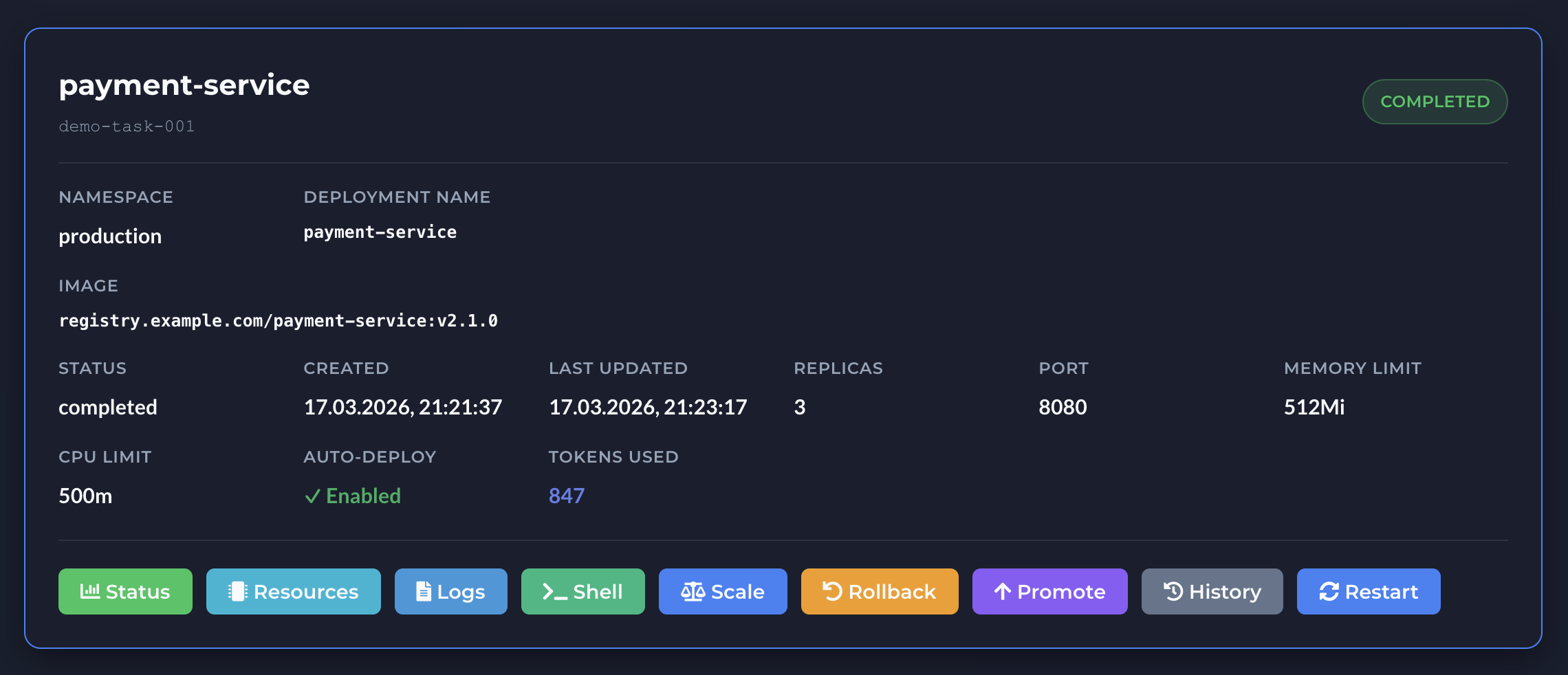Open the Scale options
The image size is (1568, 675).
click(x=722, y=590)
